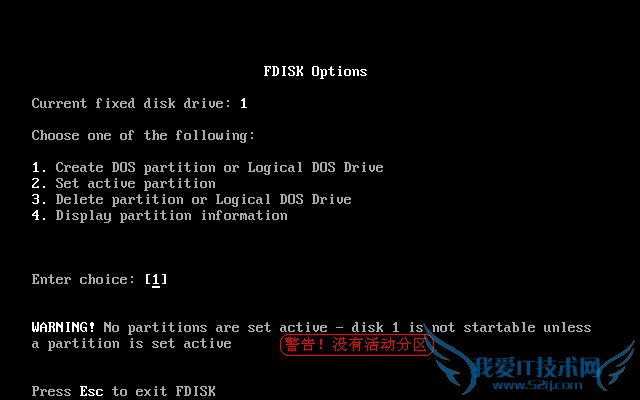Viewport: 640px width, 400px height.
Task: Select option 1 Create DOS partition
Action: (207, 167)
